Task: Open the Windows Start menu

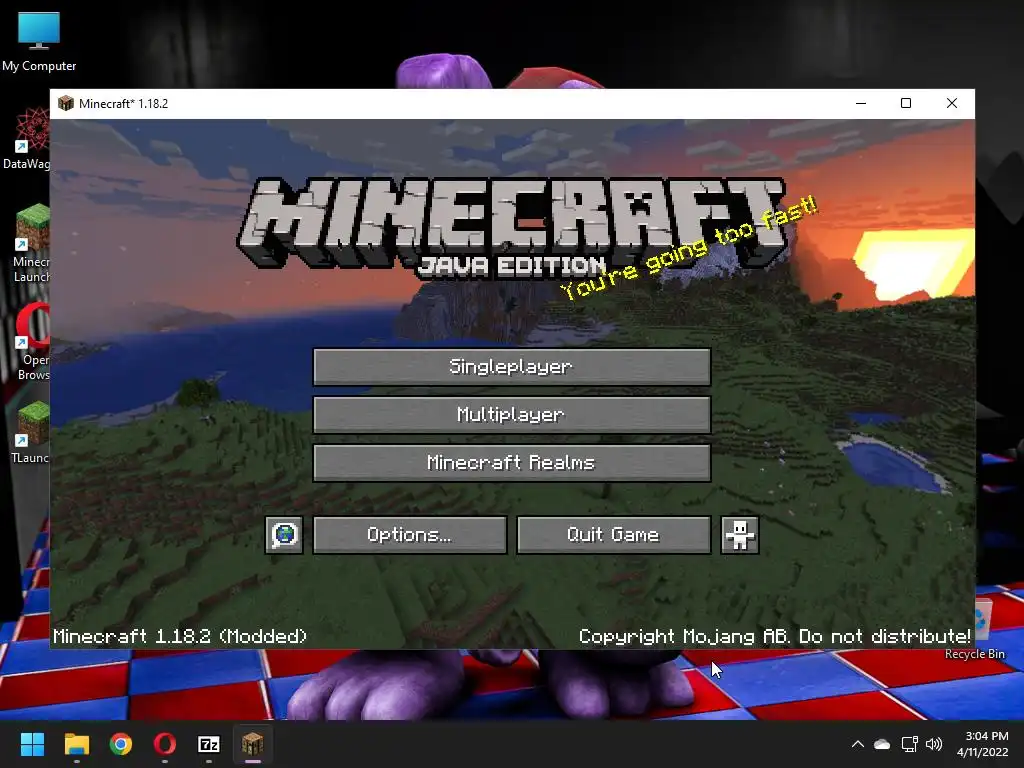Action: 32,744
